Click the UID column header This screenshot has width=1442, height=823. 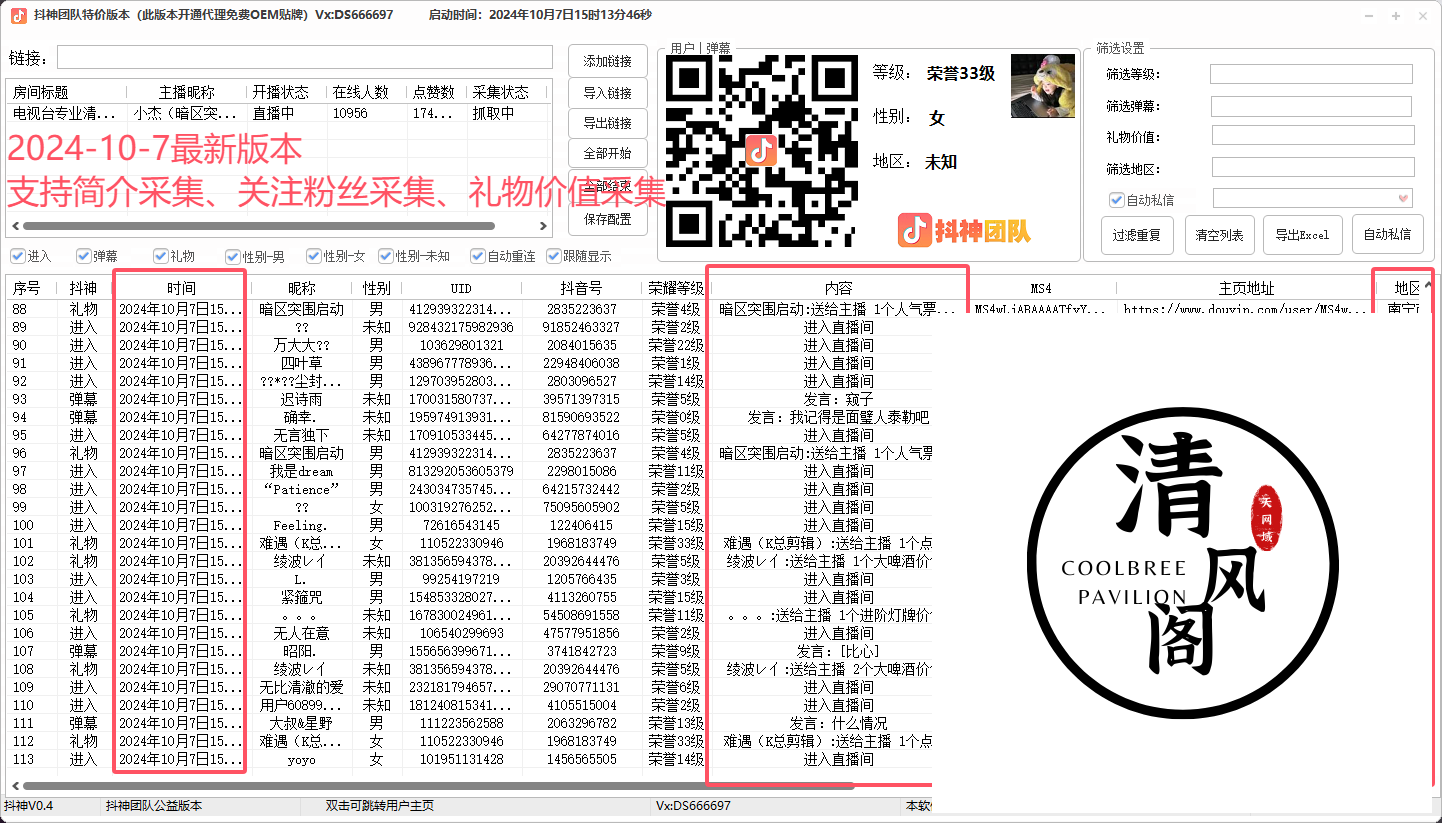click(461, 288)
